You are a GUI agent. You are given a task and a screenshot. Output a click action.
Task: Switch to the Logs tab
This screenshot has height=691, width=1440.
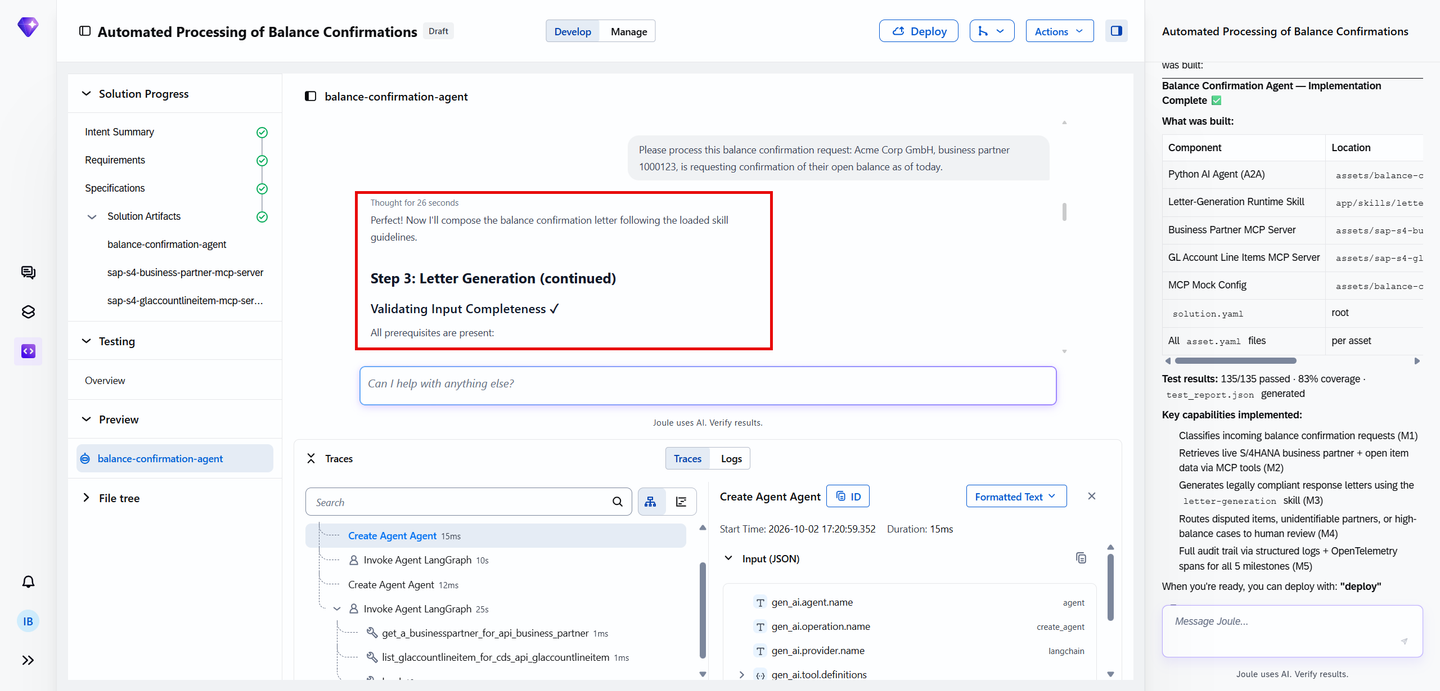click(732, 459)
